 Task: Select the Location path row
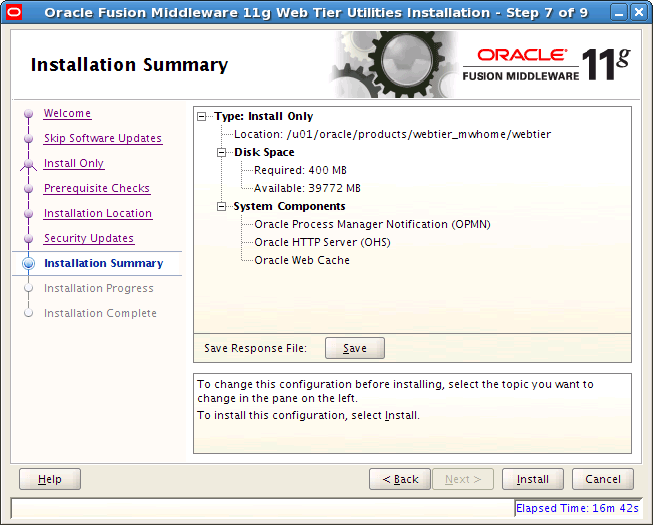[x=392, y=134]
